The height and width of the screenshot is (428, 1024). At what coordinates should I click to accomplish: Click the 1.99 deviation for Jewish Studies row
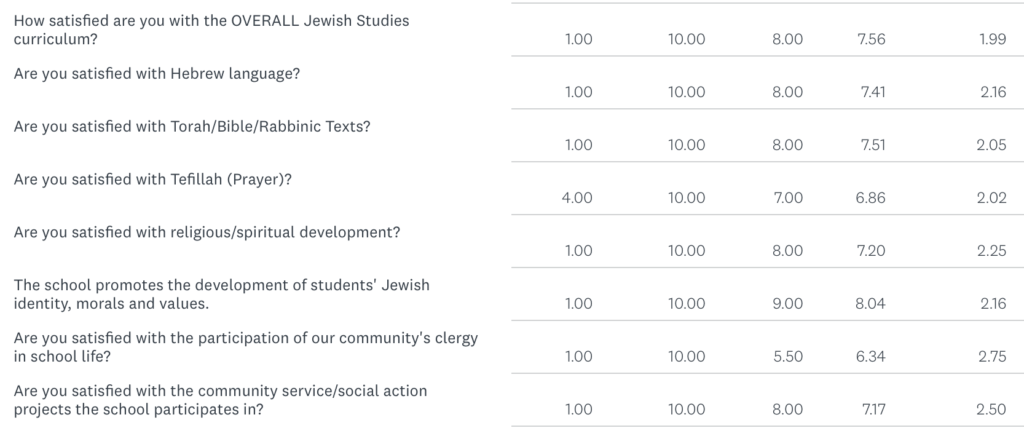pyautogui.click(x=993, y=39)
